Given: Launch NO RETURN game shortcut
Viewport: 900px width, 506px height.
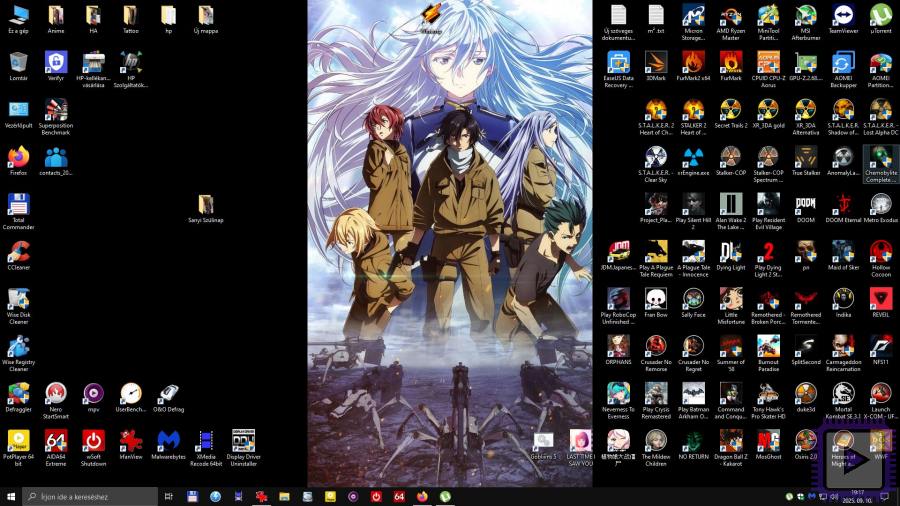Looking at the screenshot, I should [x=693, y=446].
